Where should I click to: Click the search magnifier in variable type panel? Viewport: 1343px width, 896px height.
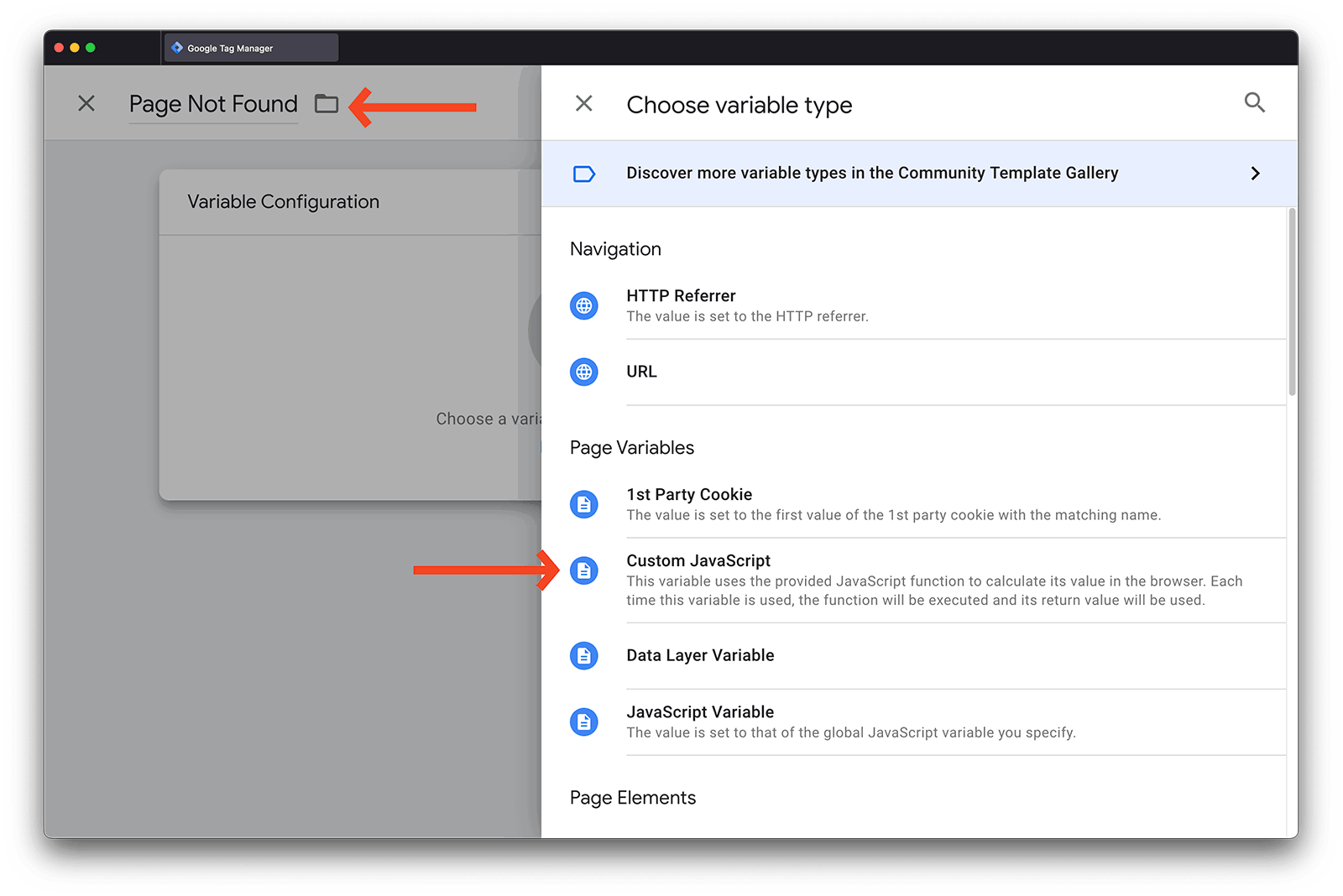tap(1254, 103)
